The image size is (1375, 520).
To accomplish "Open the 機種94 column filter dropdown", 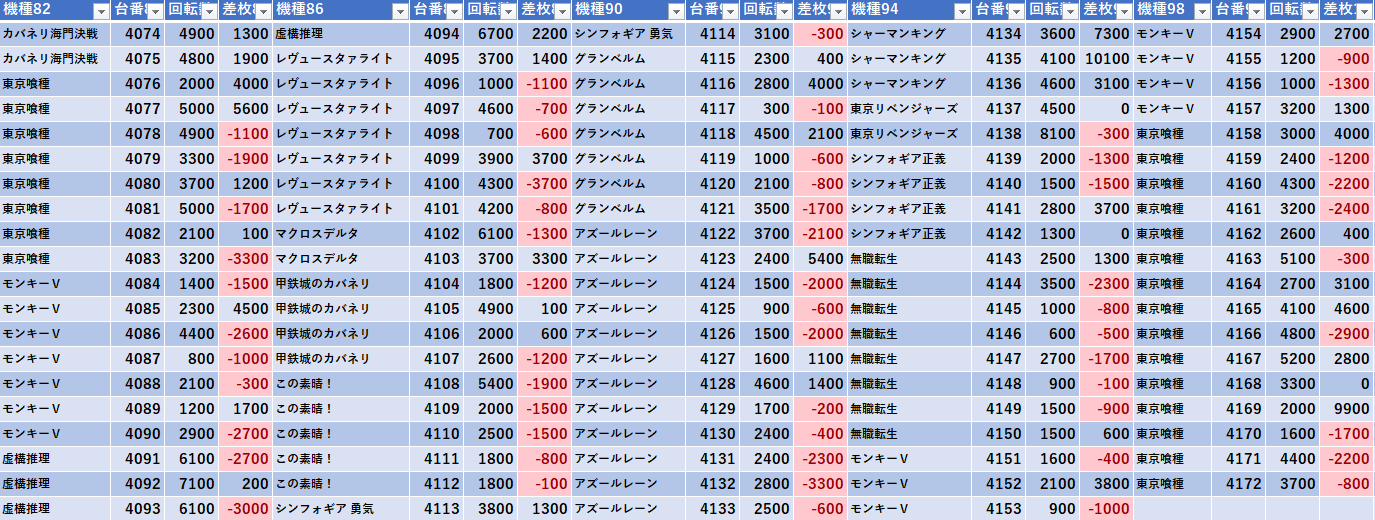I will pos(962,11).
